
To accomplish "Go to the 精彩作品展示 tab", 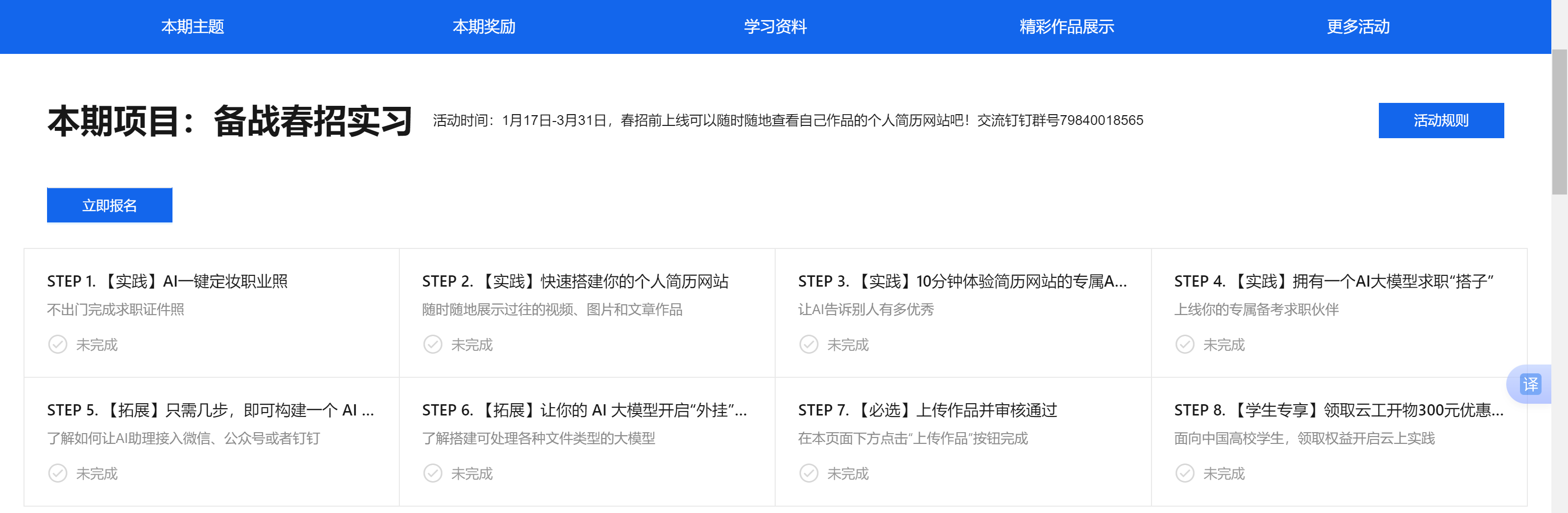I will click(x=1066, y=27).
